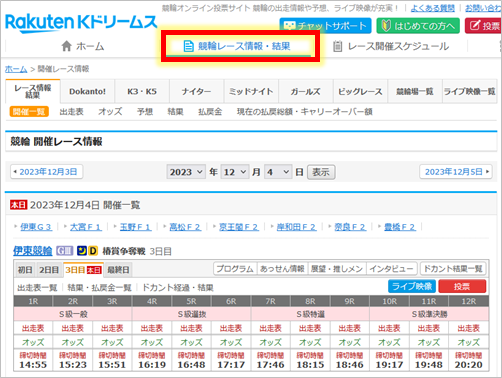Select the レース情報結果 tab

coord(33,91)
